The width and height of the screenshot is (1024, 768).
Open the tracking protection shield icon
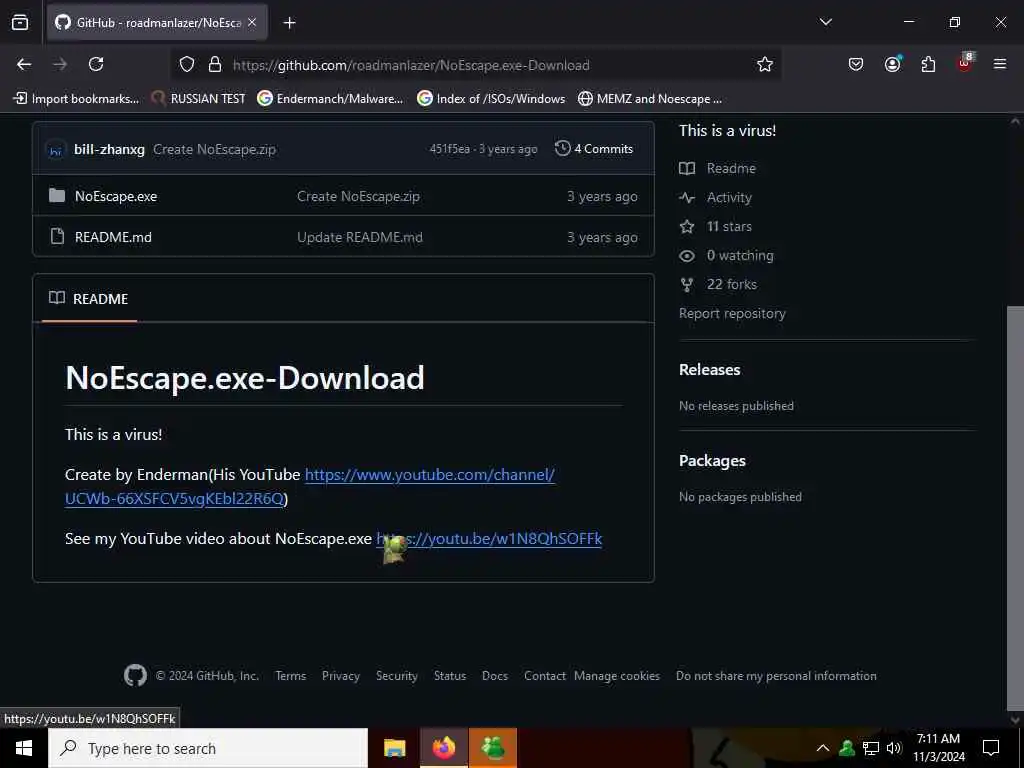point(187,65)
